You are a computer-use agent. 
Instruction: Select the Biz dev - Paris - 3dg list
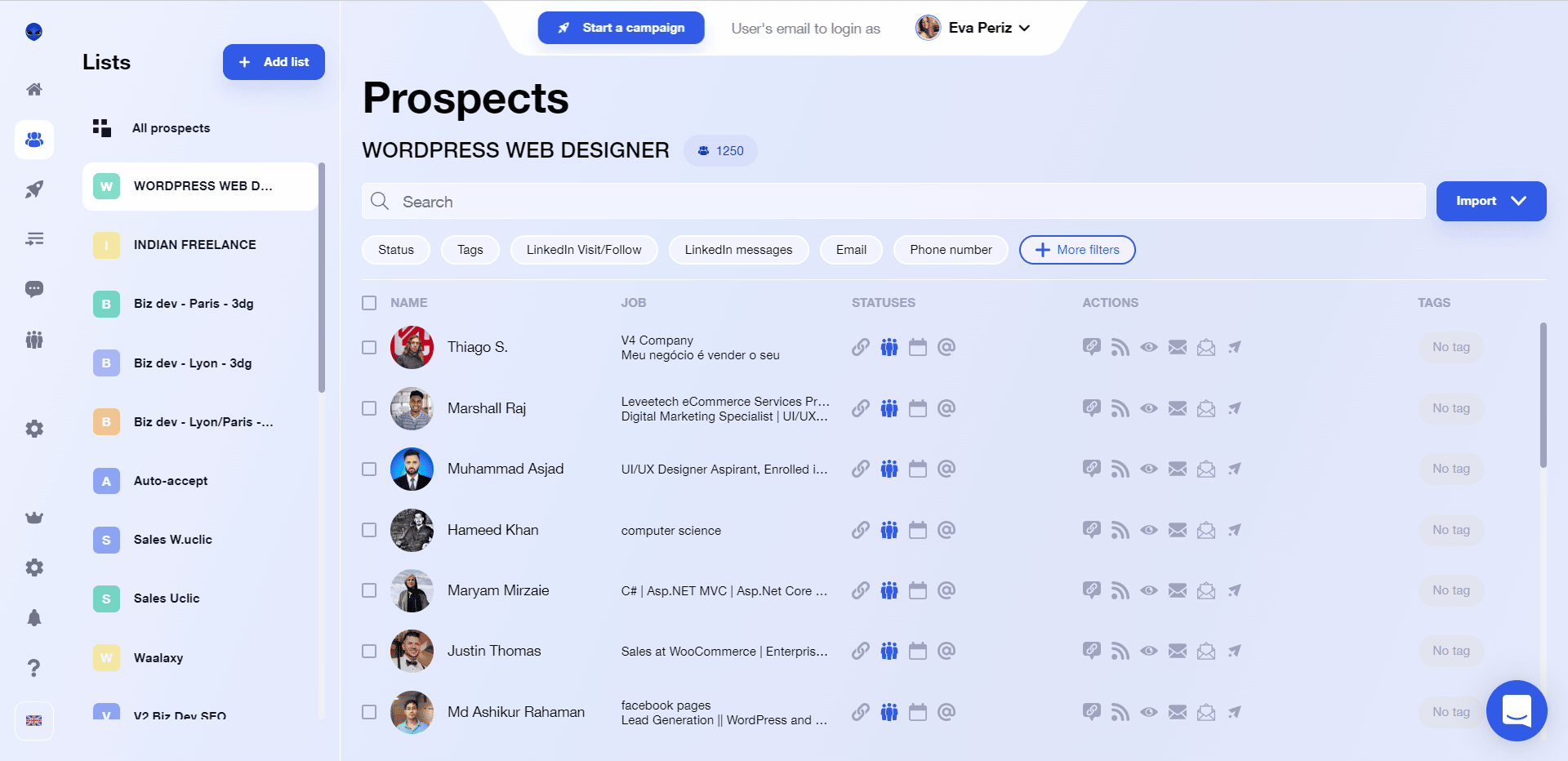click(x=200, y=304)
